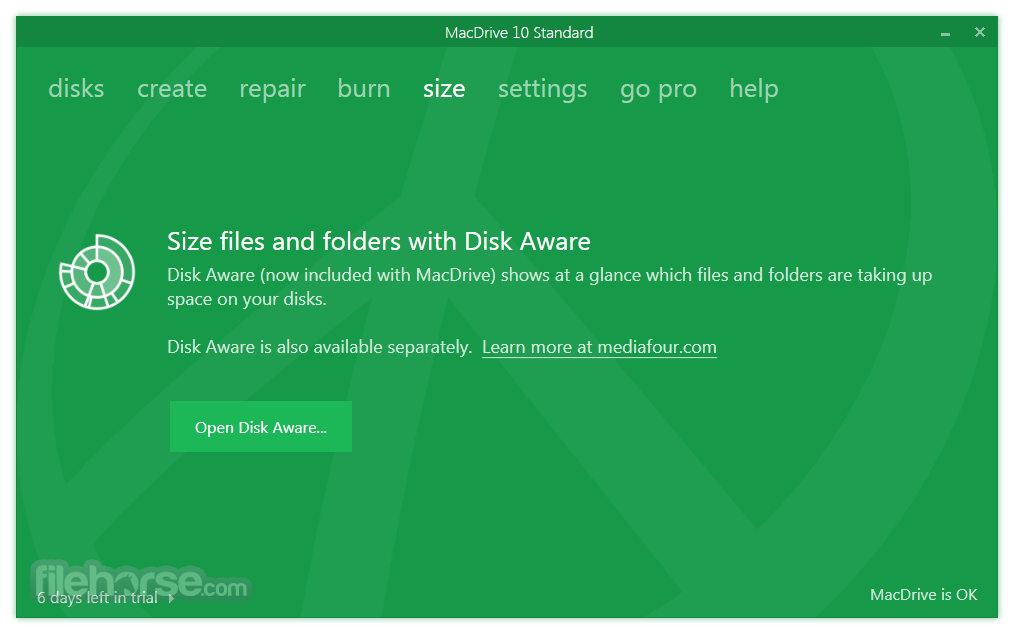Click the Open Disk Aware button
This screenshot has height=632, width=1013.
pyautogui.click(x=261, y=427)
